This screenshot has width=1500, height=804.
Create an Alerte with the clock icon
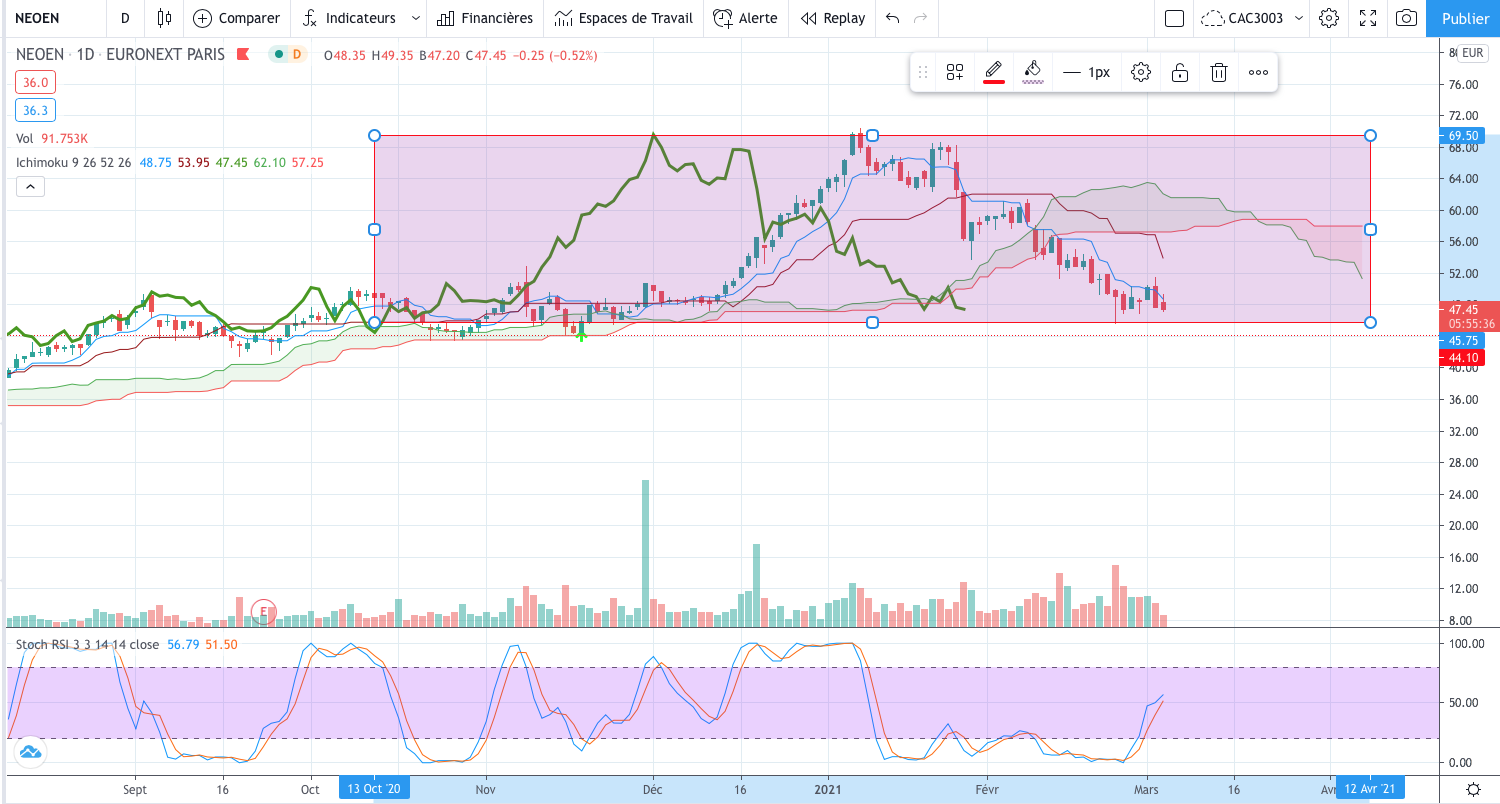click(x=745, y=18)
